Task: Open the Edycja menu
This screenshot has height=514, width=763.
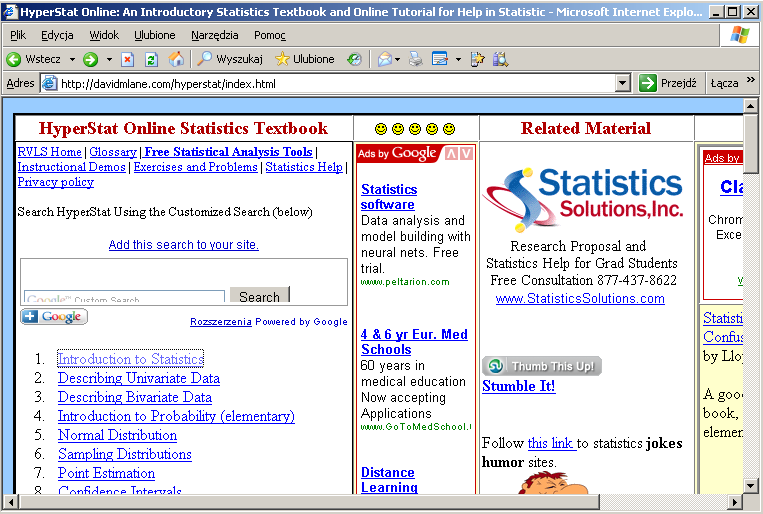Action: pyautogui.click(x=57, y=35)
